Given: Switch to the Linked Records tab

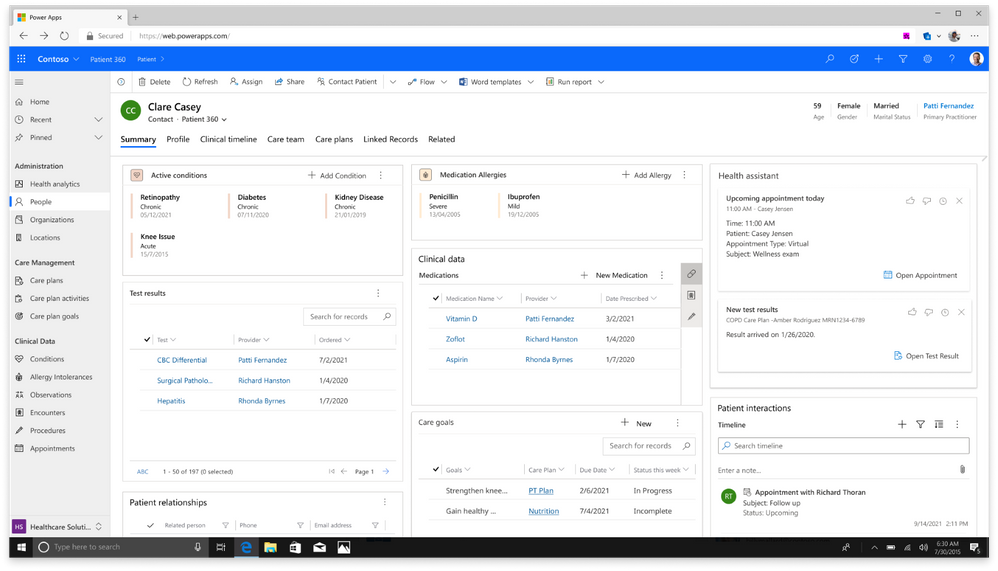Looking at the screenshot, I should 390,139.
